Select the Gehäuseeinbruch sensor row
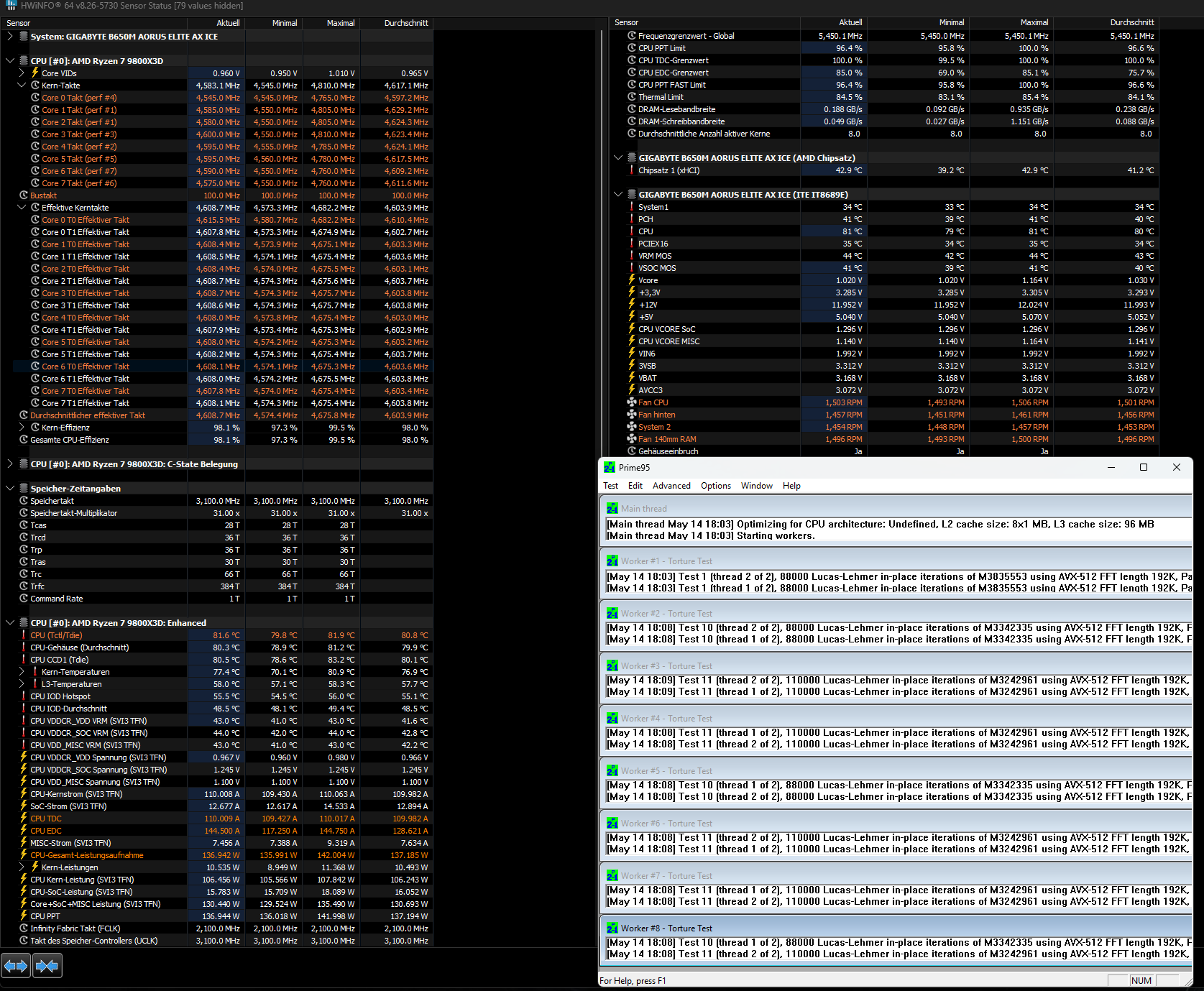Screen dimensions: 1204x991 pos(884,451)
